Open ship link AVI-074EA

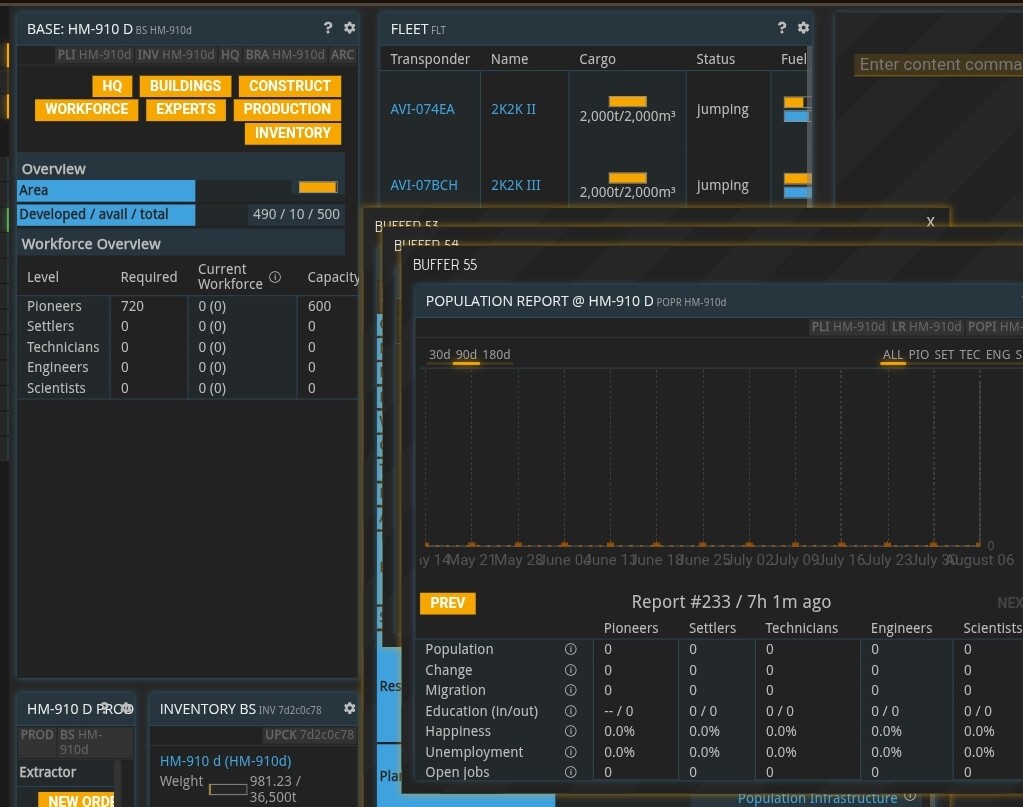coord(422,110)
